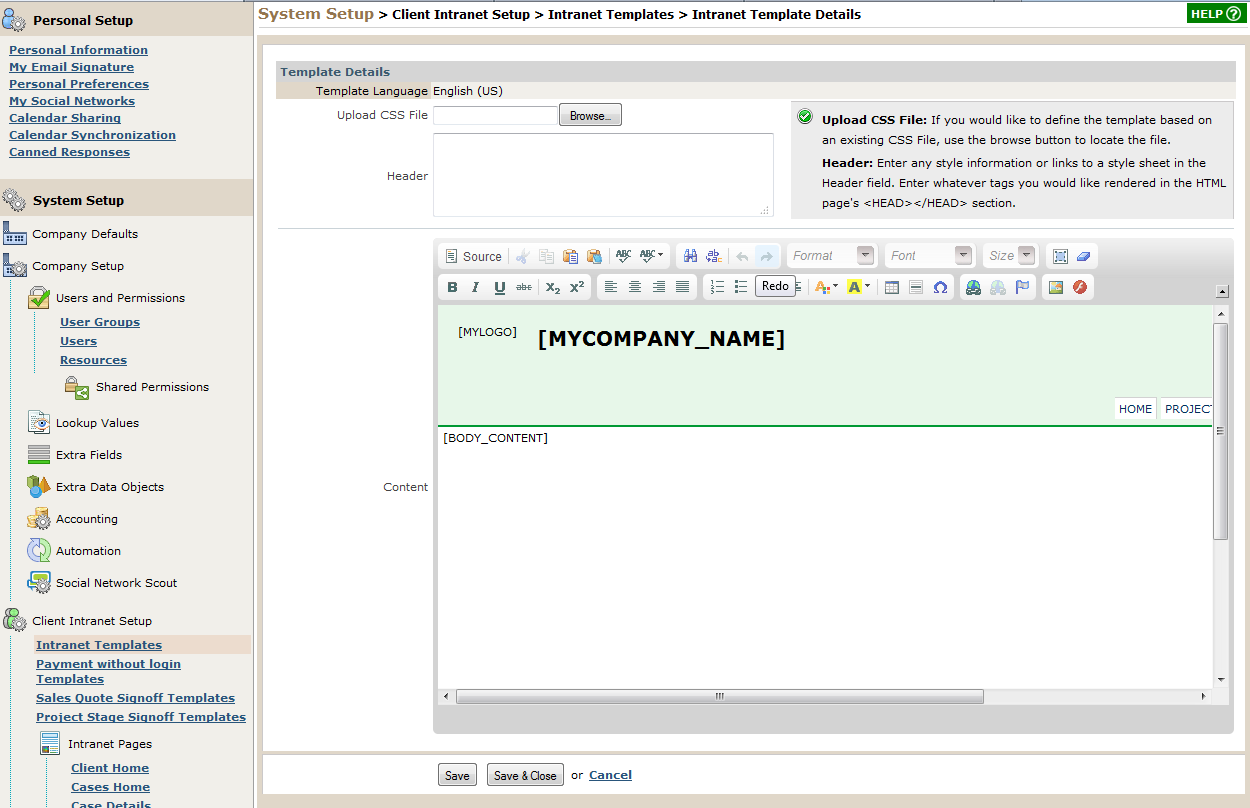Image resolution: width=1250 pixels, height=808 pixels.
Task: Open Company Defaults in the sidebar
Action: tap(85, 234)
